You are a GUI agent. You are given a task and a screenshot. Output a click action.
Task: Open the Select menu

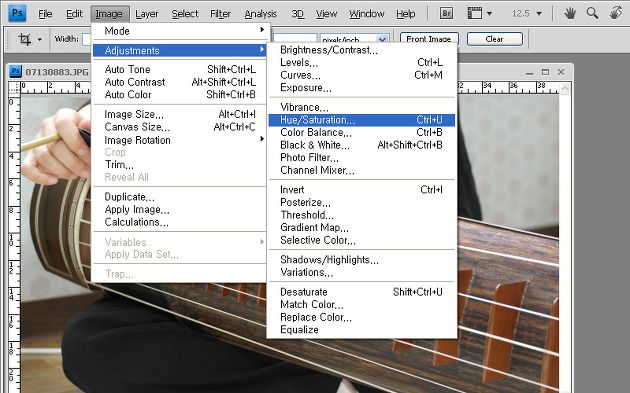pyautogui.click(x=185, y=14)
